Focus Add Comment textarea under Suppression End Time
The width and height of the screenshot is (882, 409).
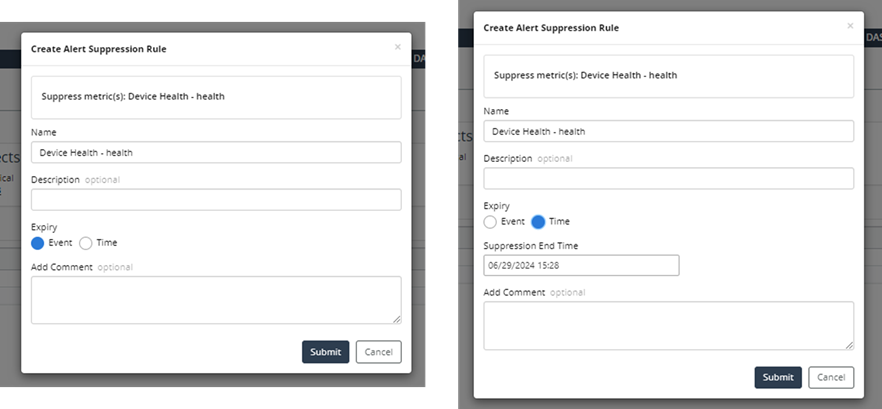pyautogui.click(x=668, y=325)
